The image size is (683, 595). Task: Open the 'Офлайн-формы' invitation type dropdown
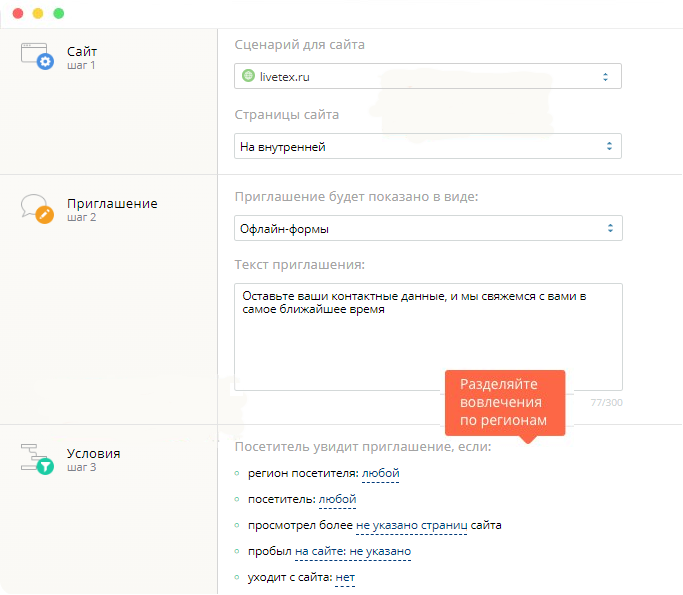[428, 228]
